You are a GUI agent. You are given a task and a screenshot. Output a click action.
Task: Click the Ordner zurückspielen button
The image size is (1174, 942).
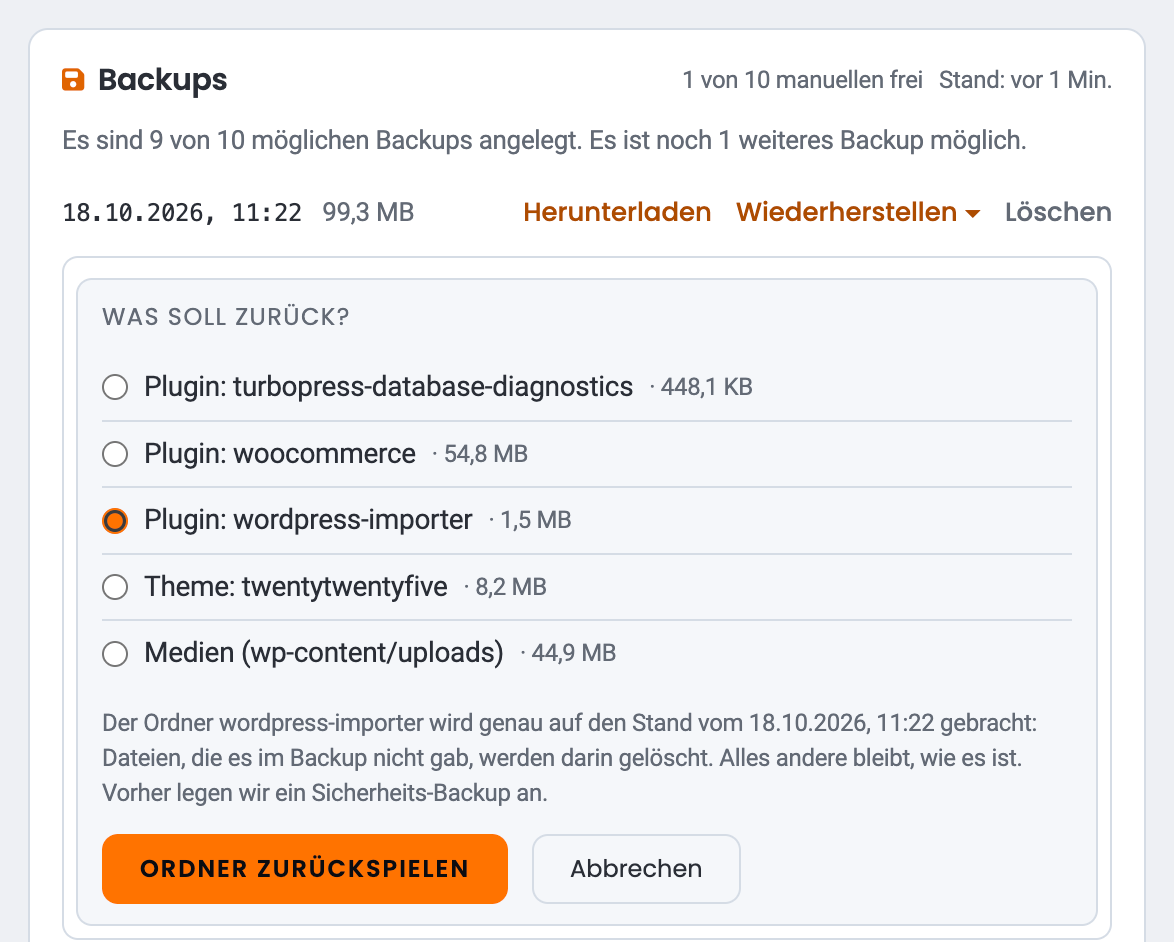[x=305, y=869]
